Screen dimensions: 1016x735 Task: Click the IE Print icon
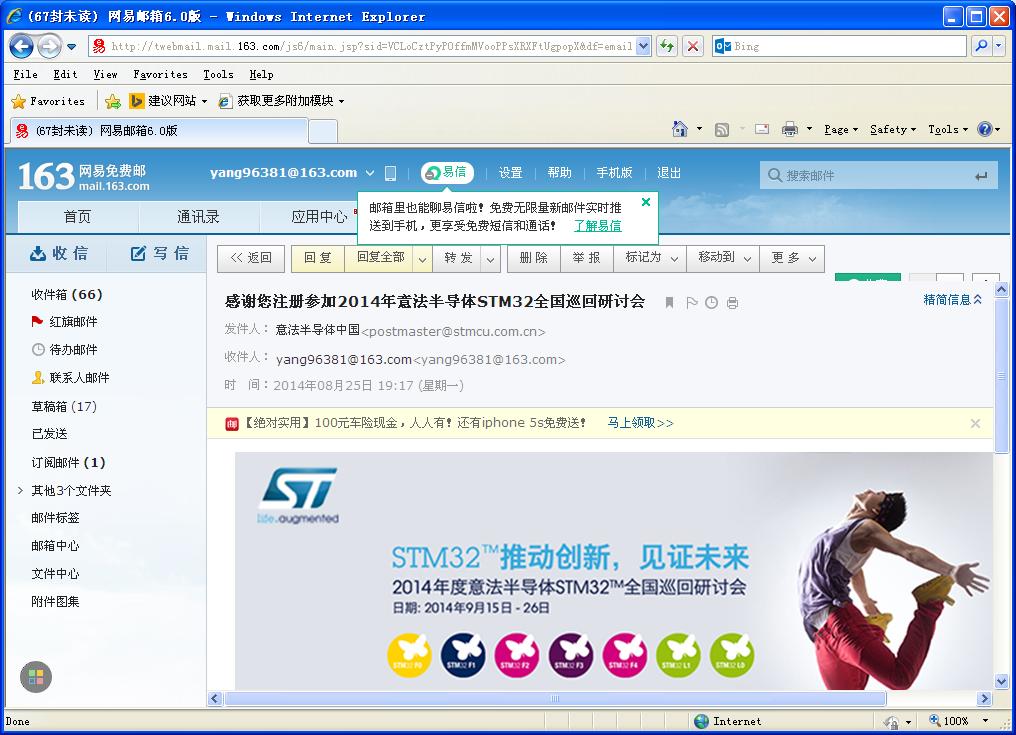[789, 129]
